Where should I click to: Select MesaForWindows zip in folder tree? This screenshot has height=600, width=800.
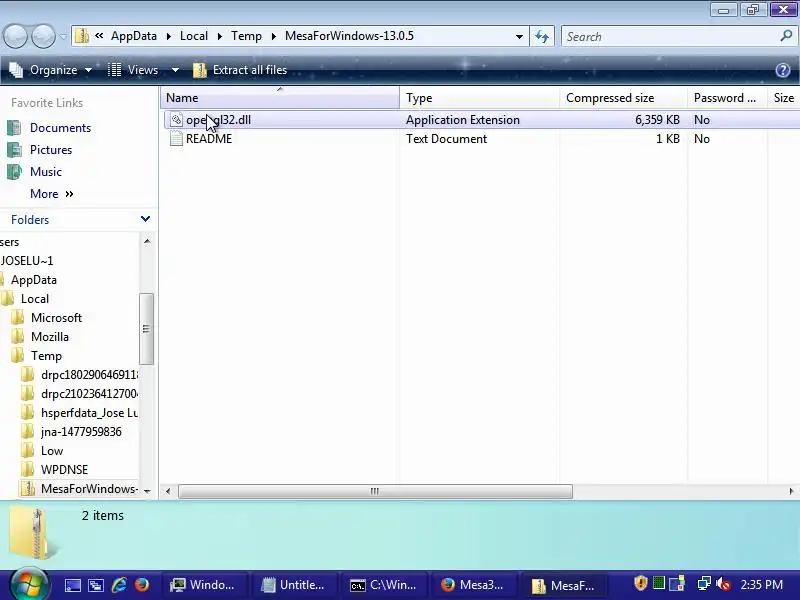tap(89, 489)
